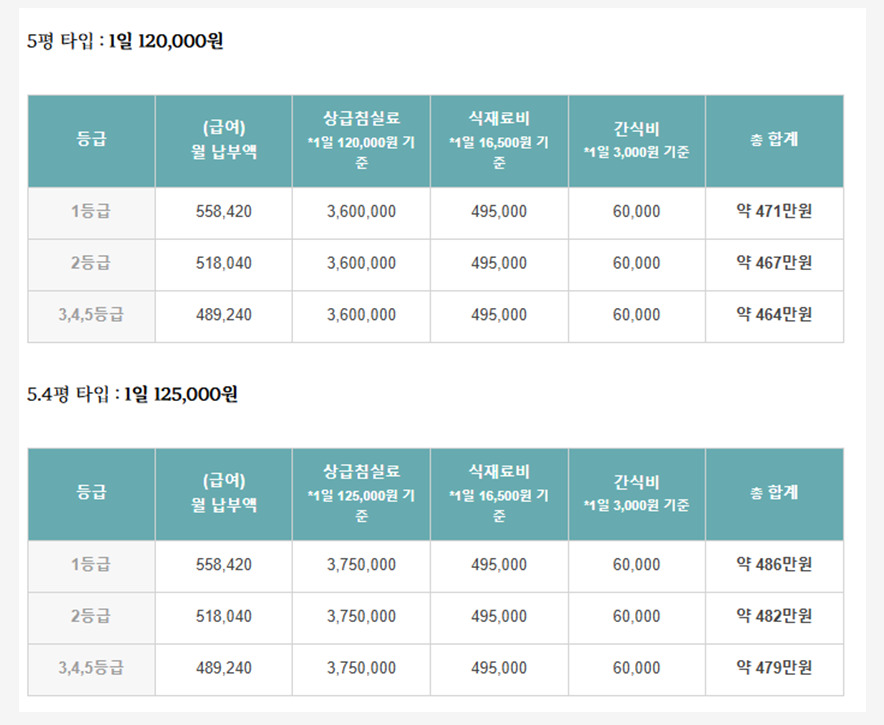The height and width of the screenshot is (725, 884).
Task: Click the '5.4평 타입 : 1일 125,000원' heading
Action: click(x=132, y=394)
